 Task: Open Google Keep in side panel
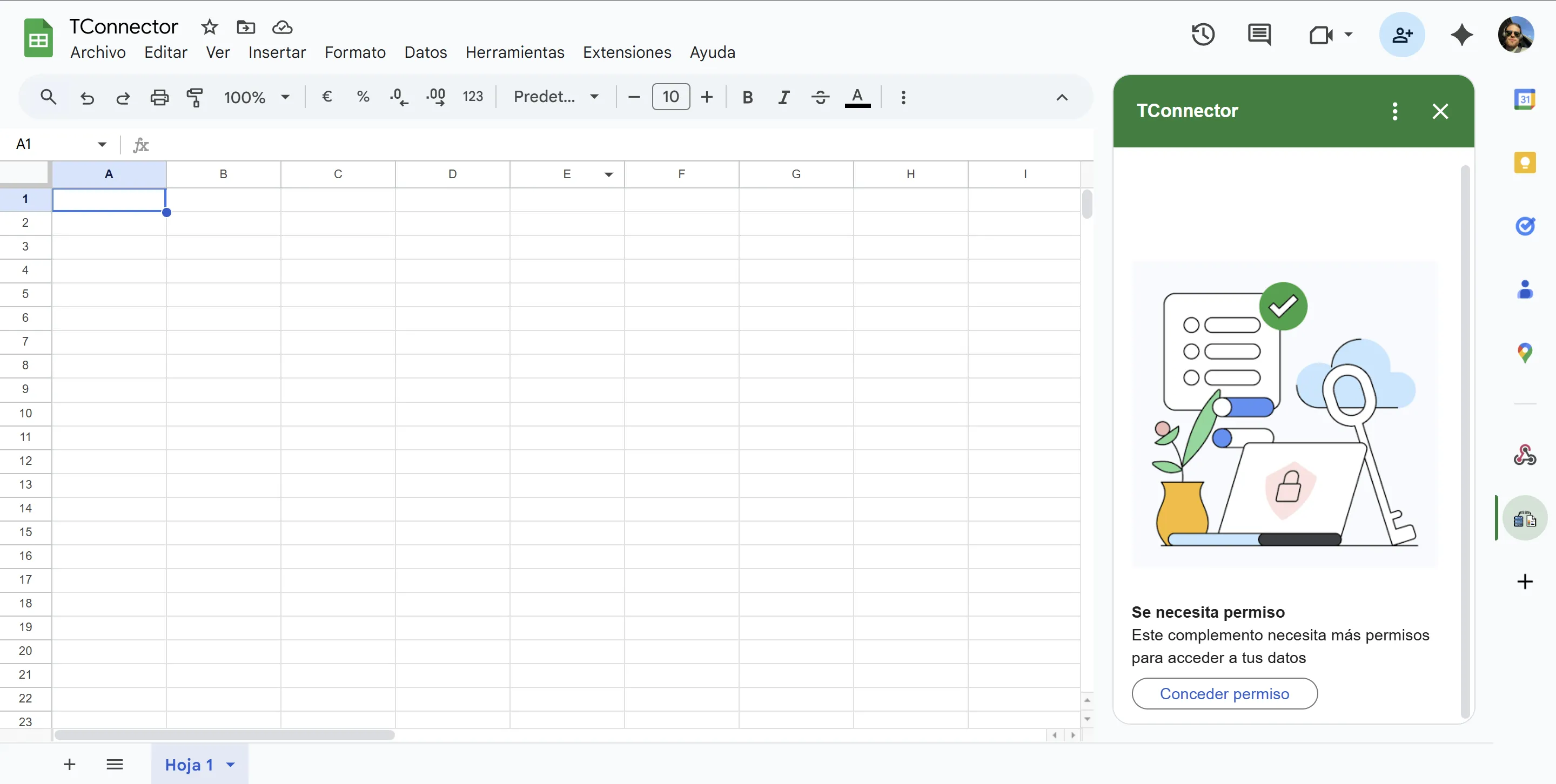pyautogui.click(x=1524, y=163)
